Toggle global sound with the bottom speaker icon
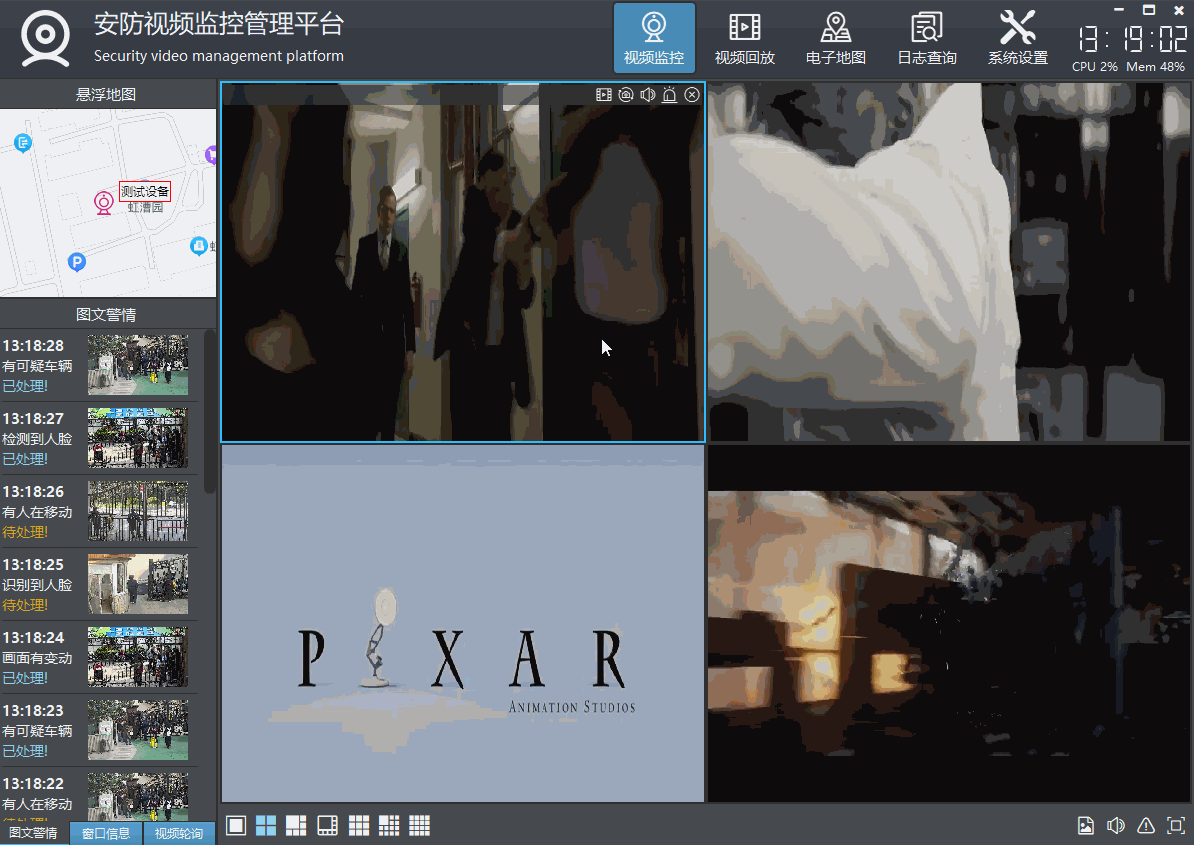Screen dimensions: 1194x845 pos(1116,826)
